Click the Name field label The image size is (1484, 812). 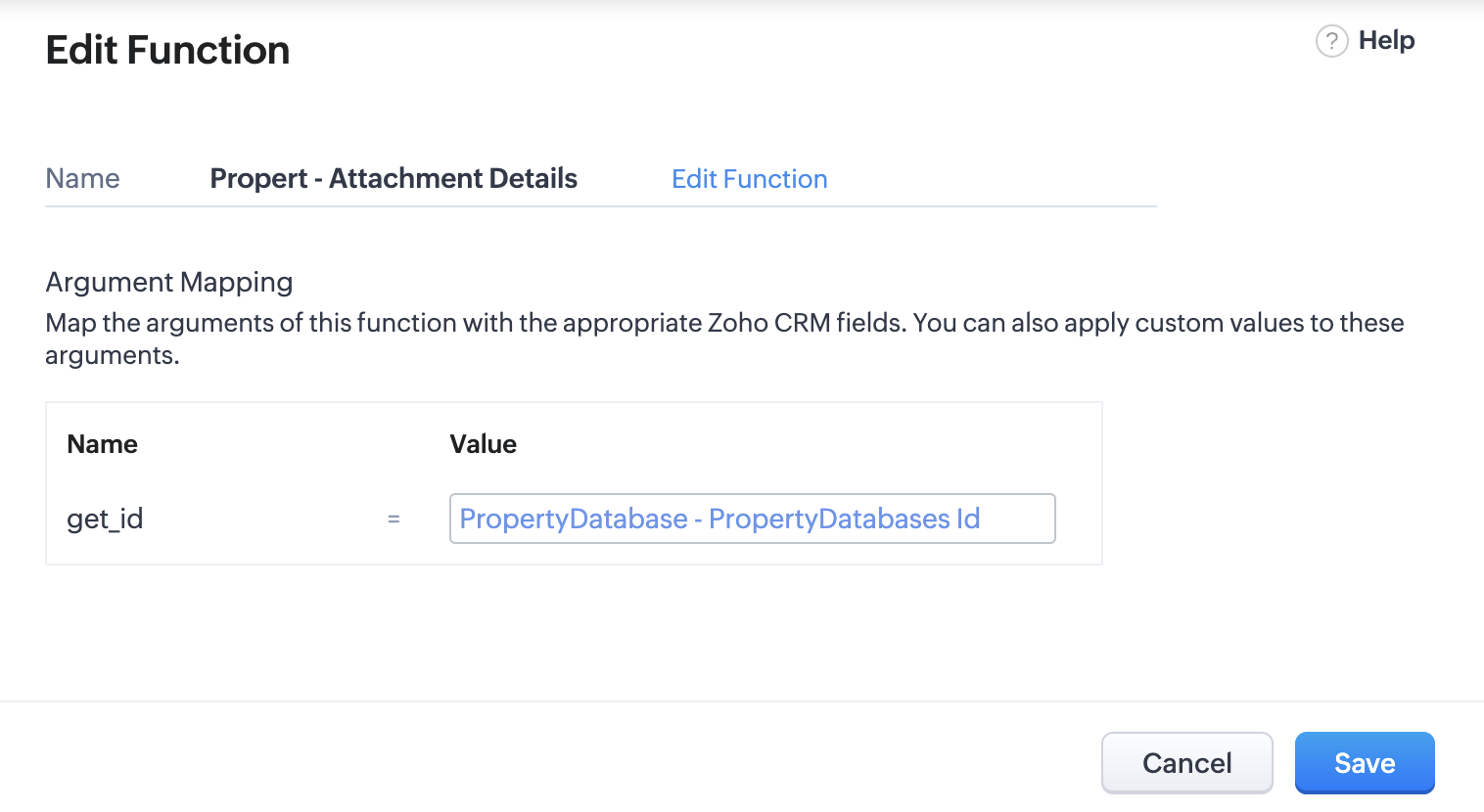[82, 178]
